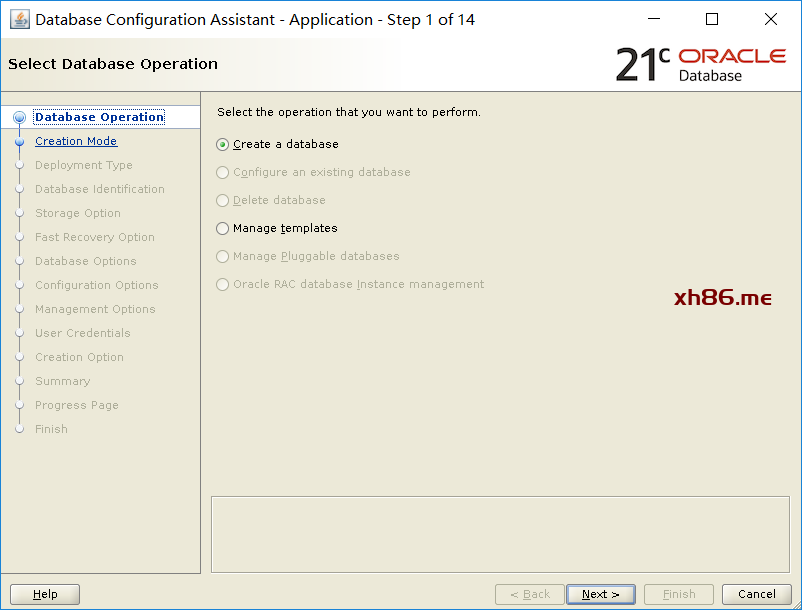802x610 pixels.
Task: Select the Create a database option
Action: point(222,144)
